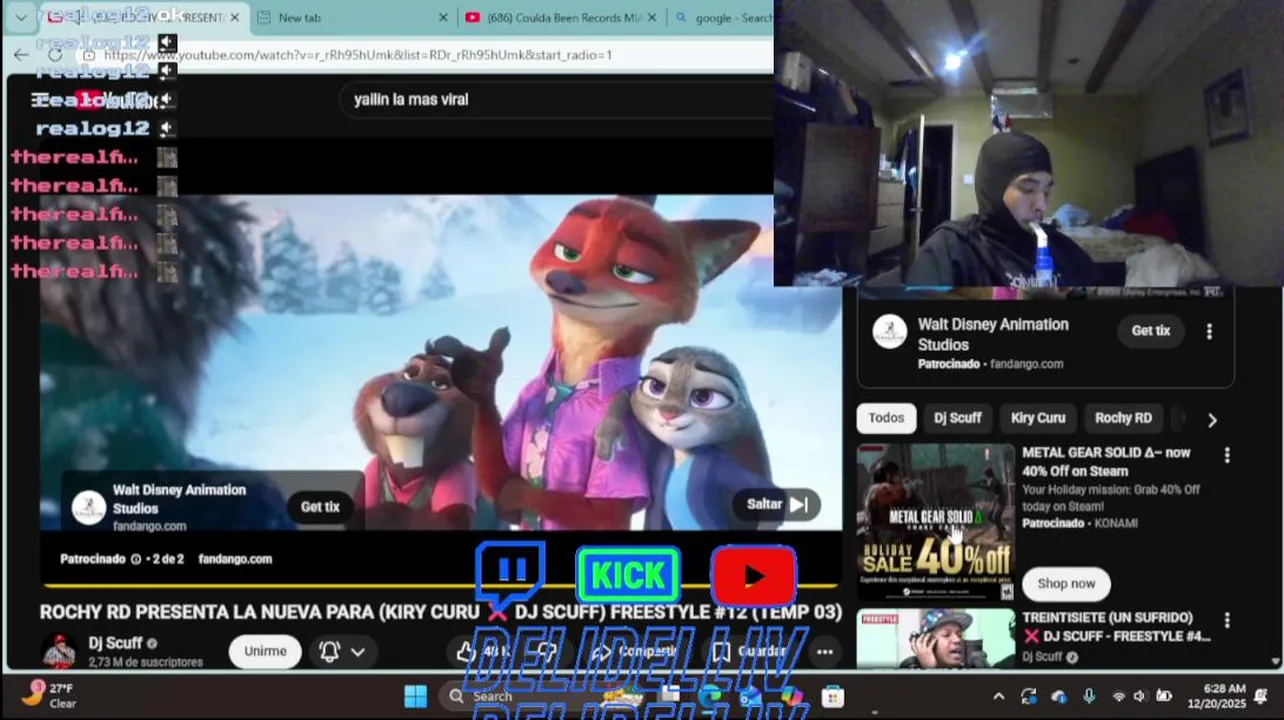The width and height of the screenshot is (1284, 720).
Task: Select the Kiry Curu filter chip
Action: (1038, 418)
